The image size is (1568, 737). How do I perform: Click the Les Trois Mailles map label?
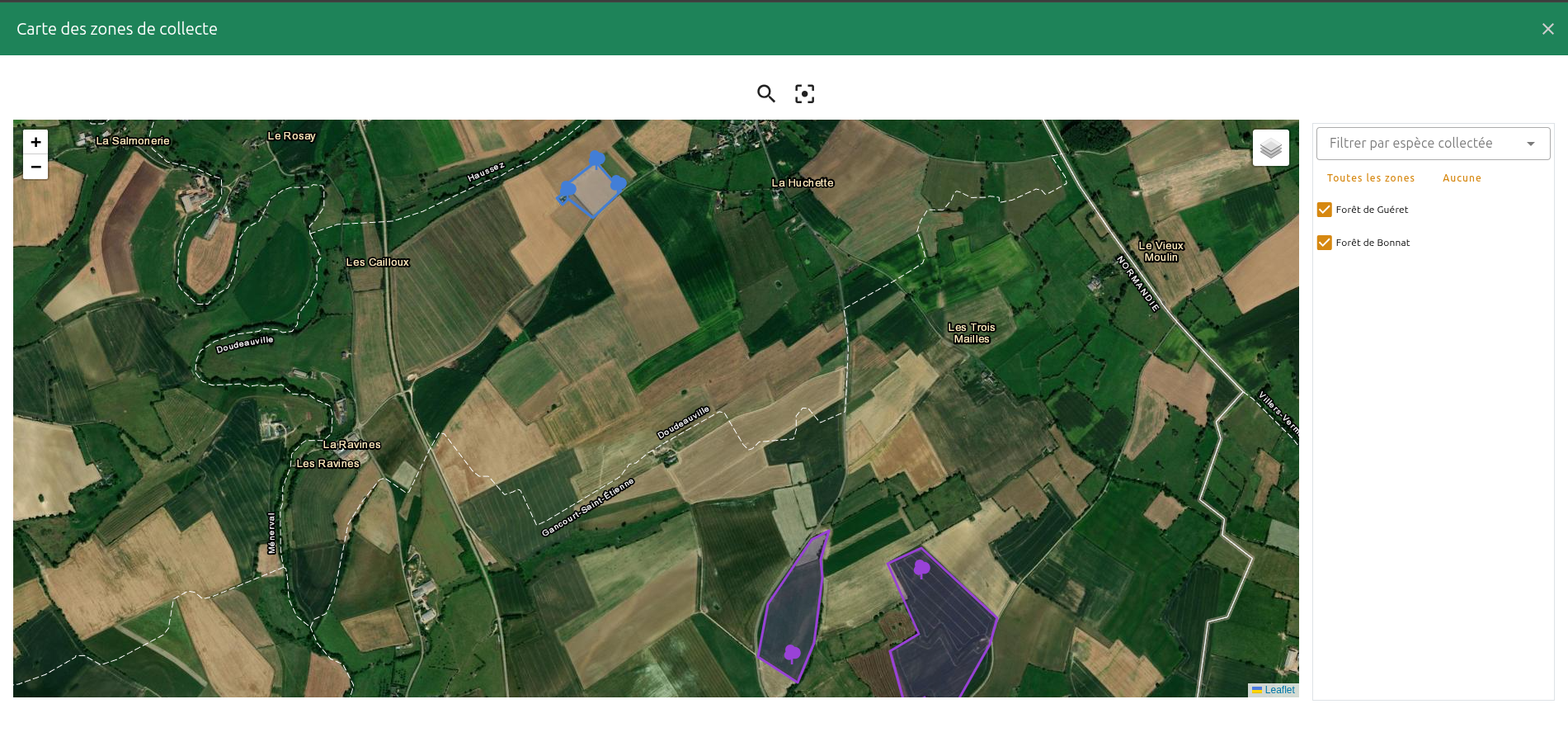point(972,333)
